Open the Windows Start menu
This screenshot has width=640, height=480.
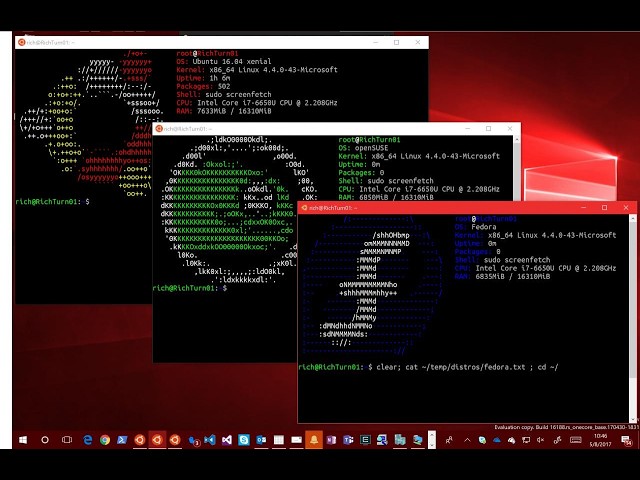click(23, 440)
